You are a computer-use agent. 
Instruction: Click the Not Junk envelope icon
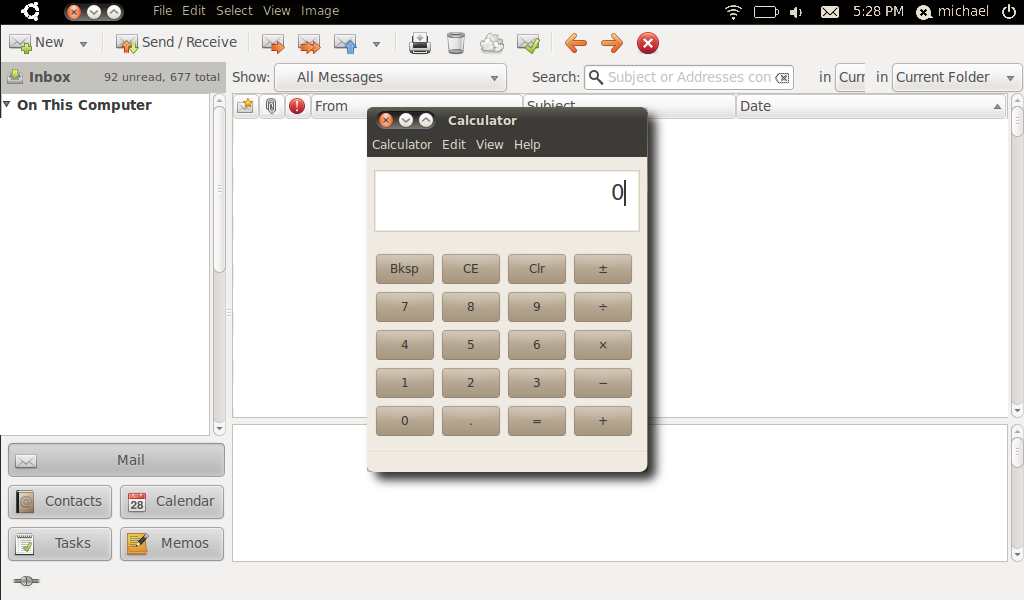[528, 43]
